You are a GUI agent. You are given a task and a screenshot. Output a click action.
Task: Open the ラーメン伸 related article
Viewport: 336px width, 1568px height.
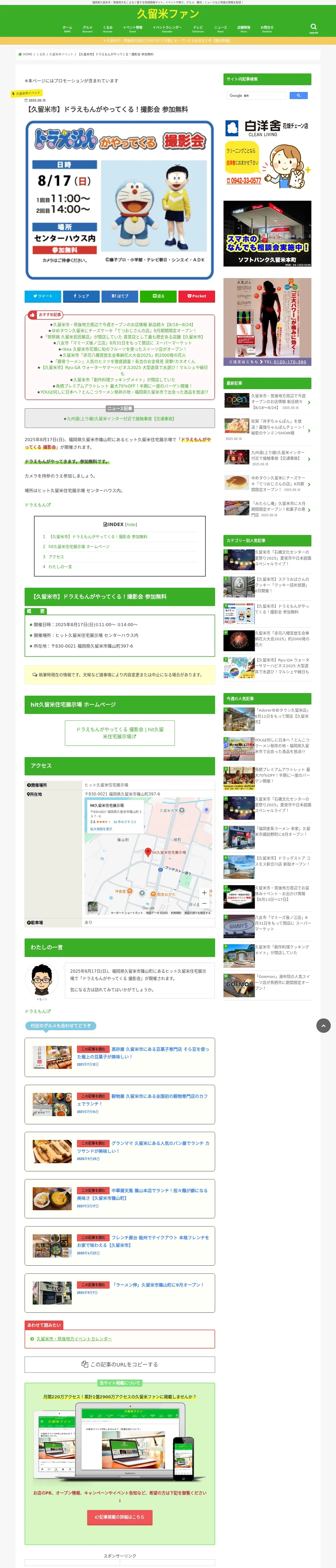120,1293
